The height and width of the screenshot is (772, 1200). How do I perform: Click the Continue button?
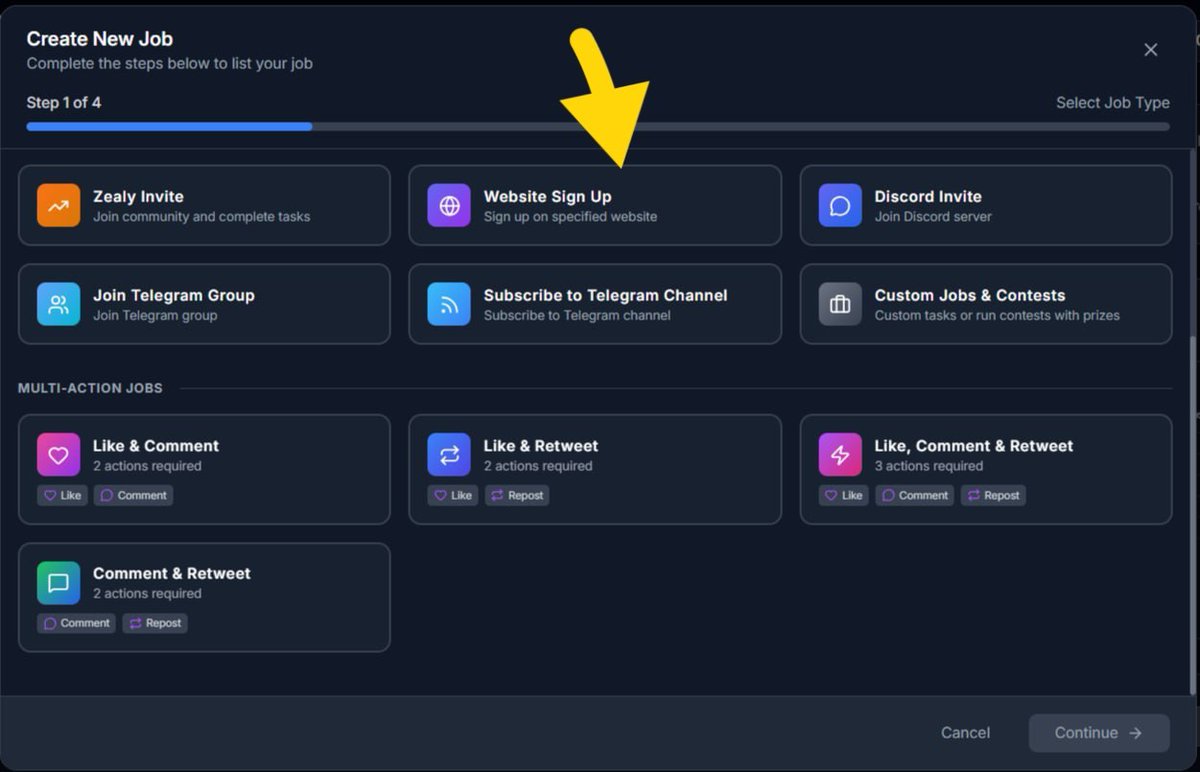[x=1099, y=733]
